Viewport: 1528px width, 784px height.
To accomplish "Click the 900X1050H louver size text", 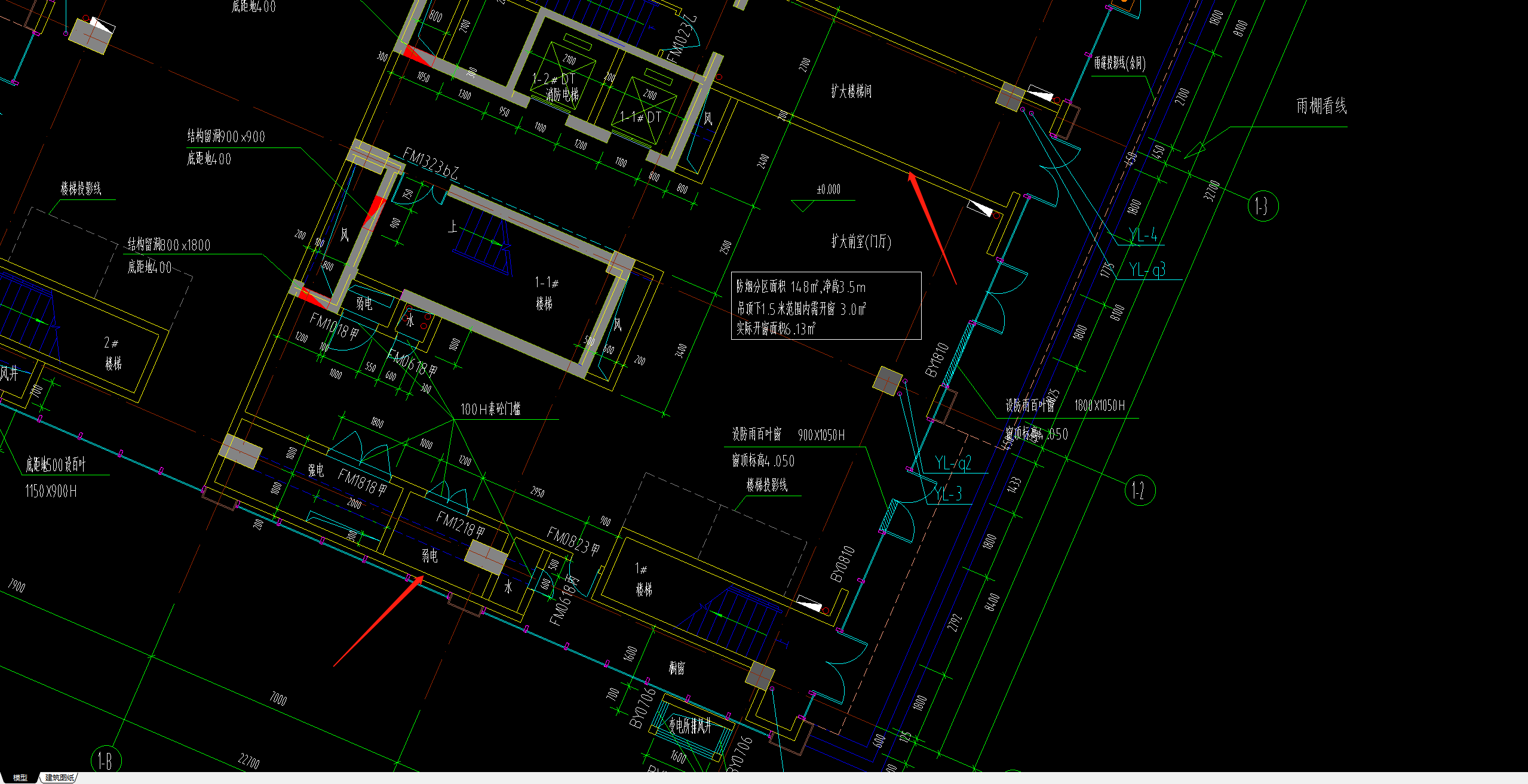I will [x=821, y=435].
